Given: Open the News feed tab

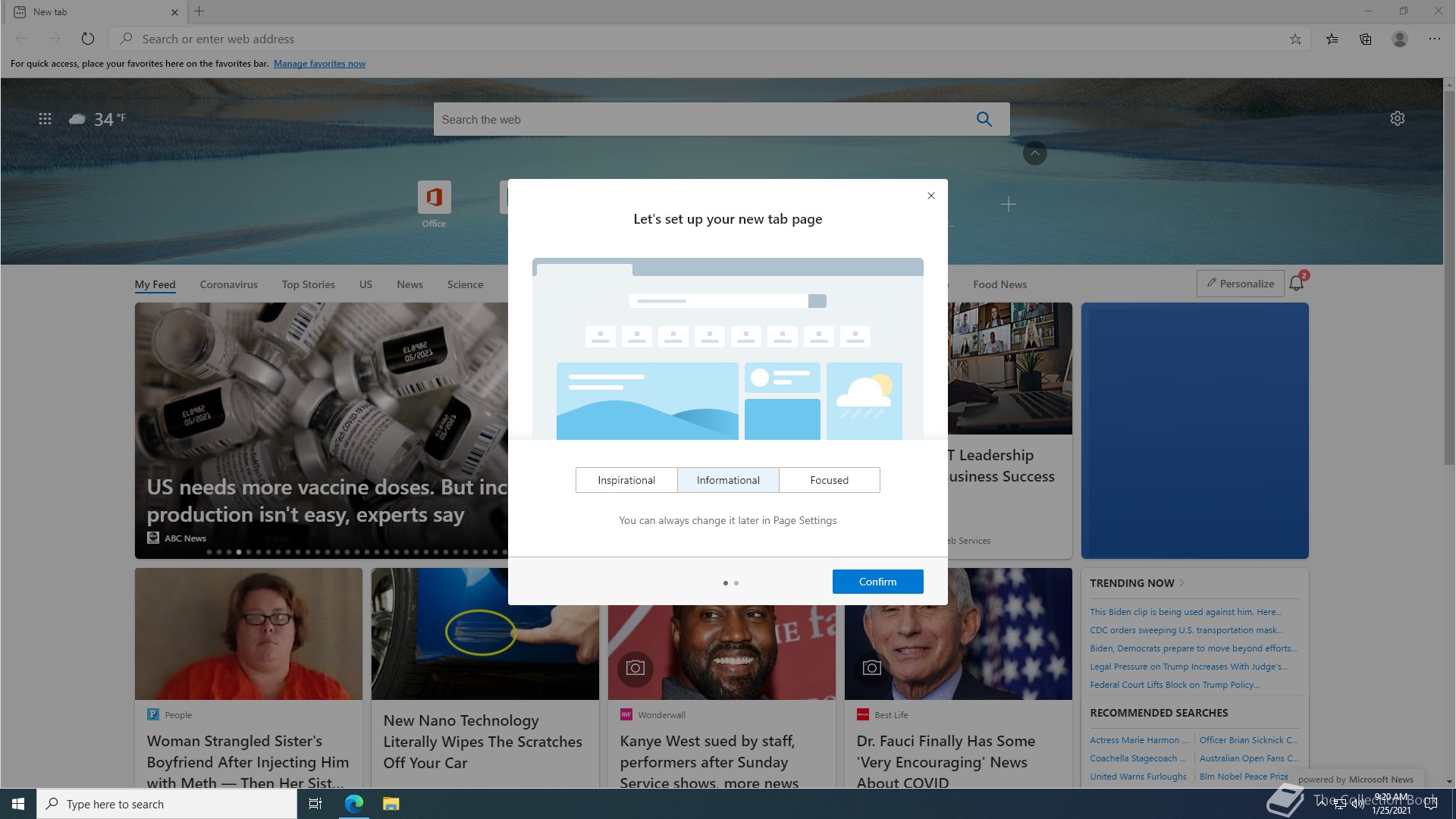Looking at the screenshot, I should (409, 284).
